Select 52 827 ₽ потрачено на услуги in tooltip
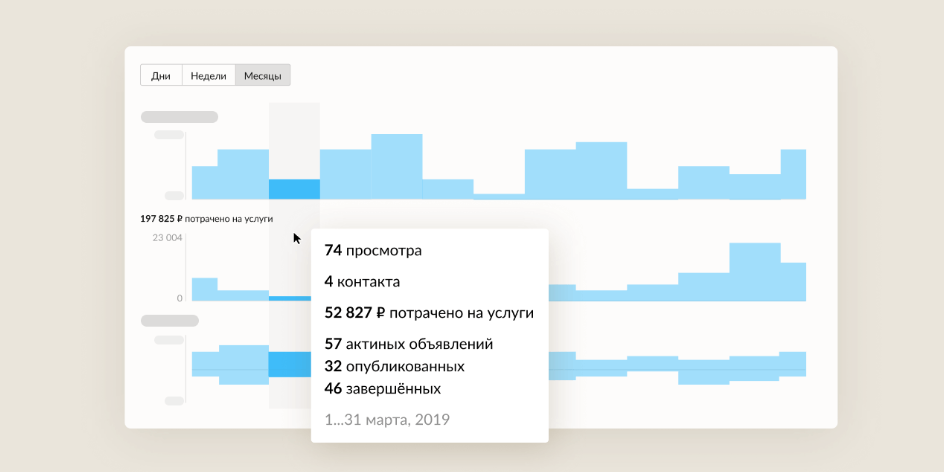The image size is (944, 472). click(429, 313)
